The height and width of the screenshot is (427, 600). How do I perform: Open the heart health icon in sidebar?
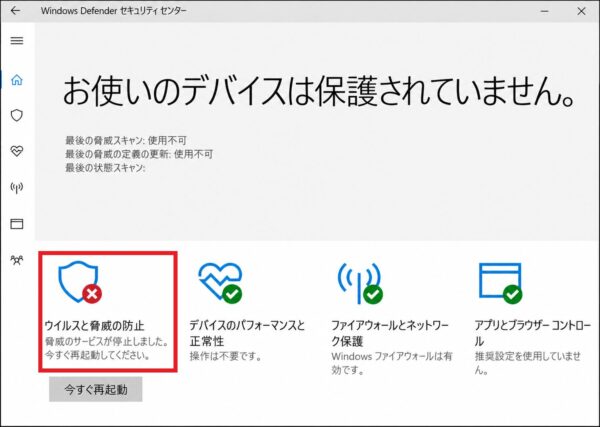pyautogui.click(x=16, y=151)
